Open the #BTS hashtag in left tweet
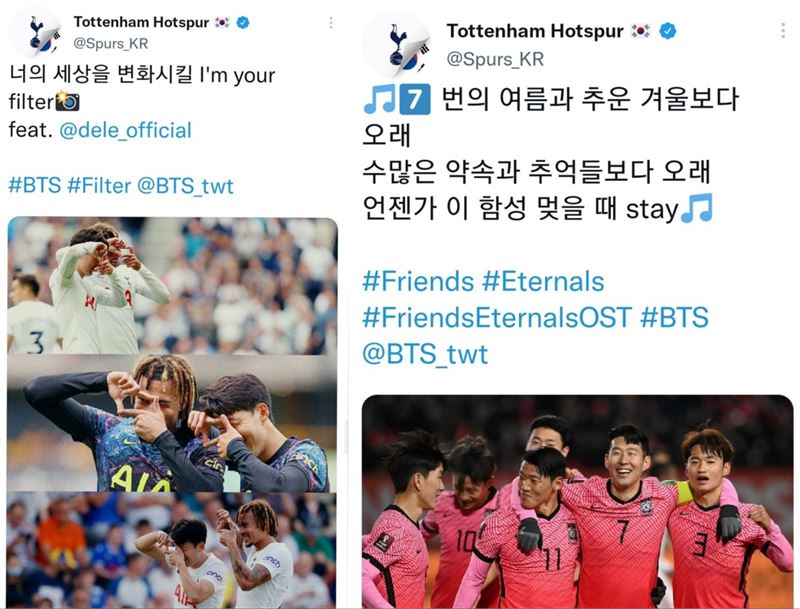The image size is (800, 609). [x=35, y=186]
